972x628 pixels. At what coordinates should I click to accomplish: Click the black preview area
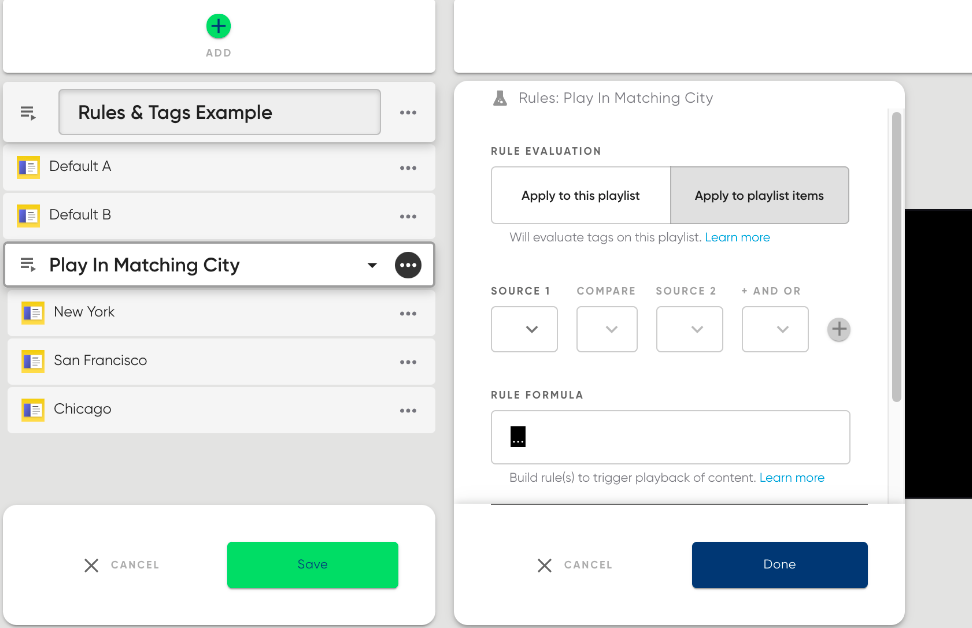point(939,353)
